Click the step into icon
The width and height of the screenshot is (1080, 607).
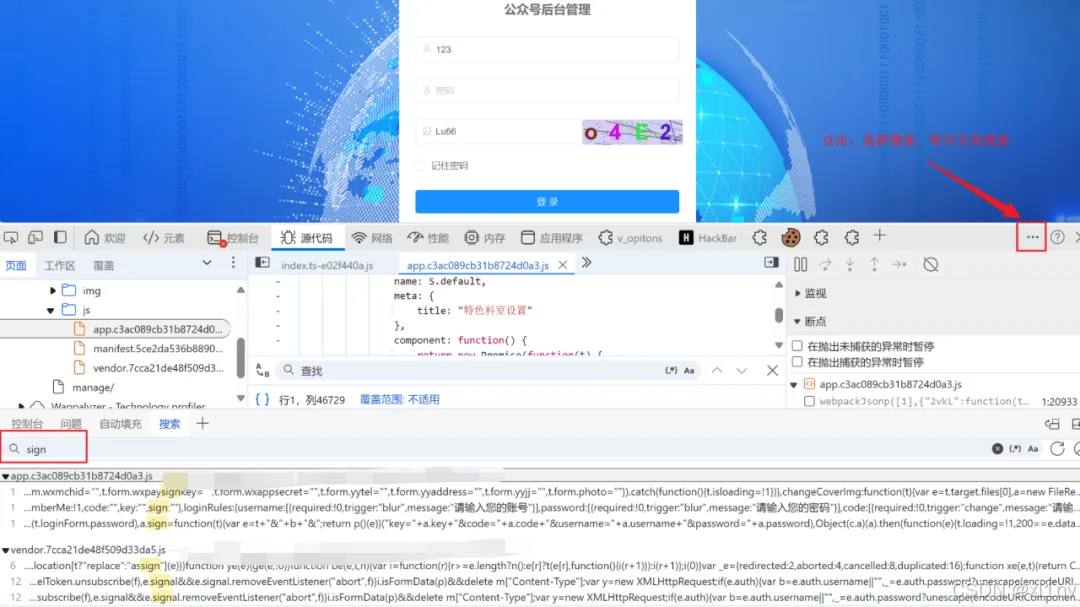click(x=850, y=264)
